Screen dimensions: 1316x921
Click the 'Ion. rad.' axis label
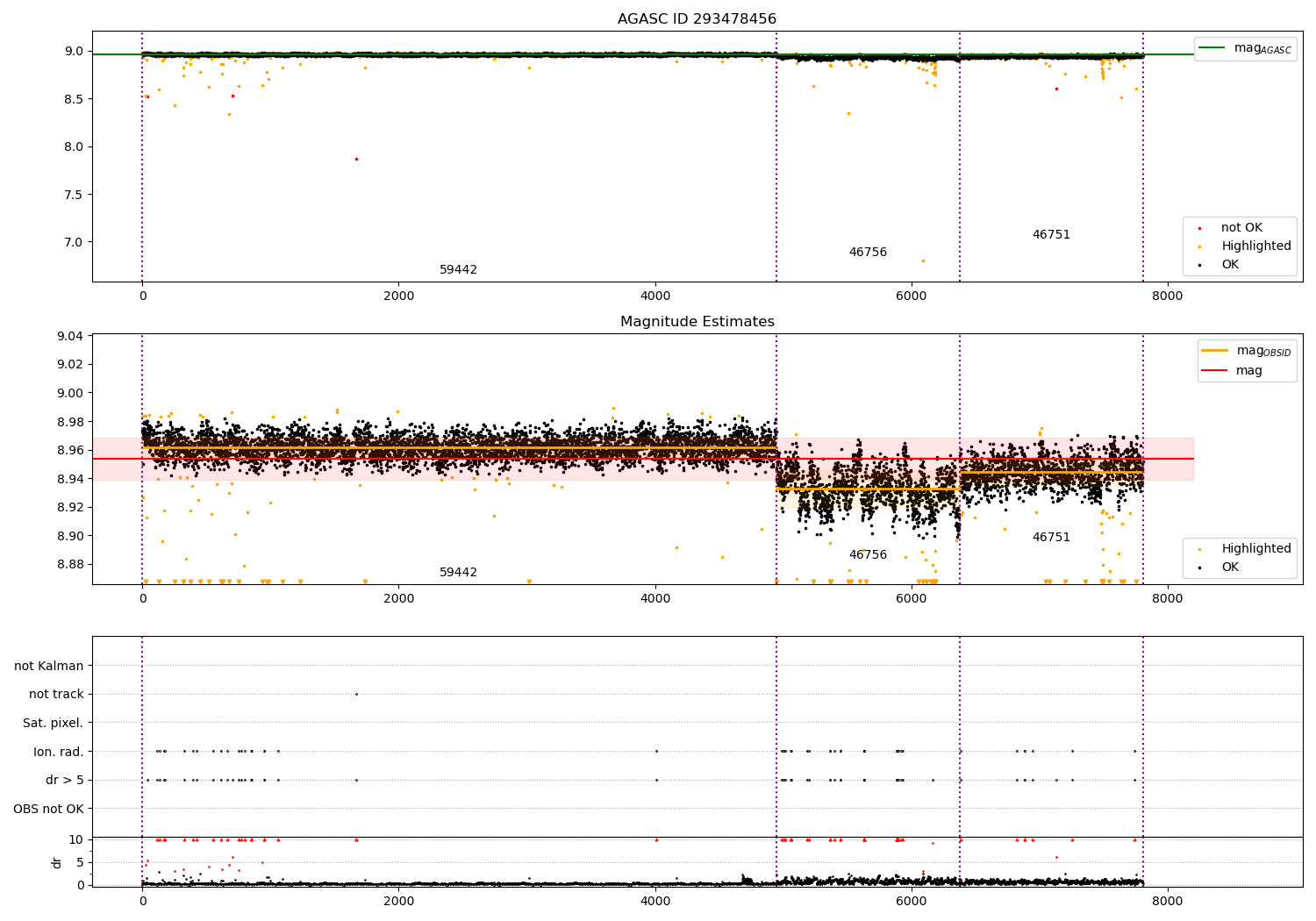pyautogui.click(x=59, y=752)
